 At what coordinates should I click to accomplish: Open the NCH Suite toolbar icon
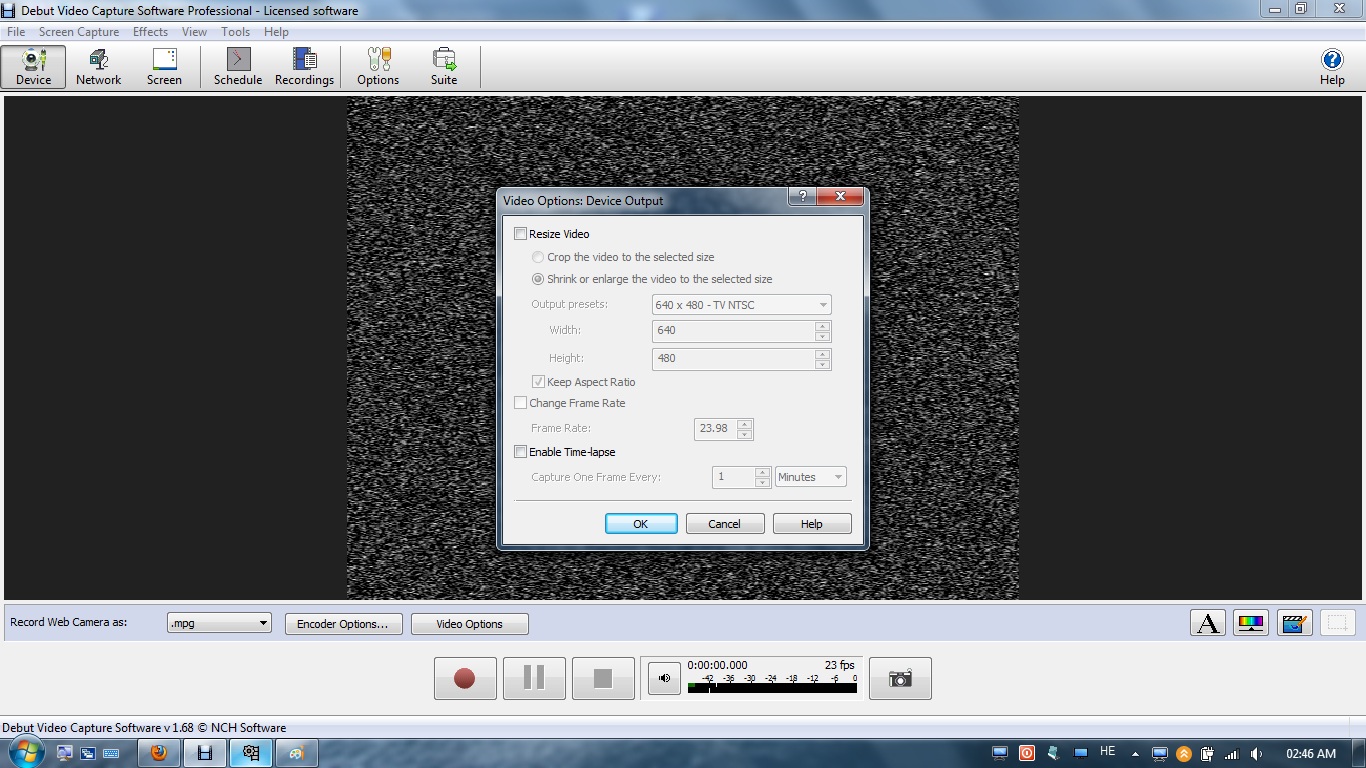click(444, 67)
